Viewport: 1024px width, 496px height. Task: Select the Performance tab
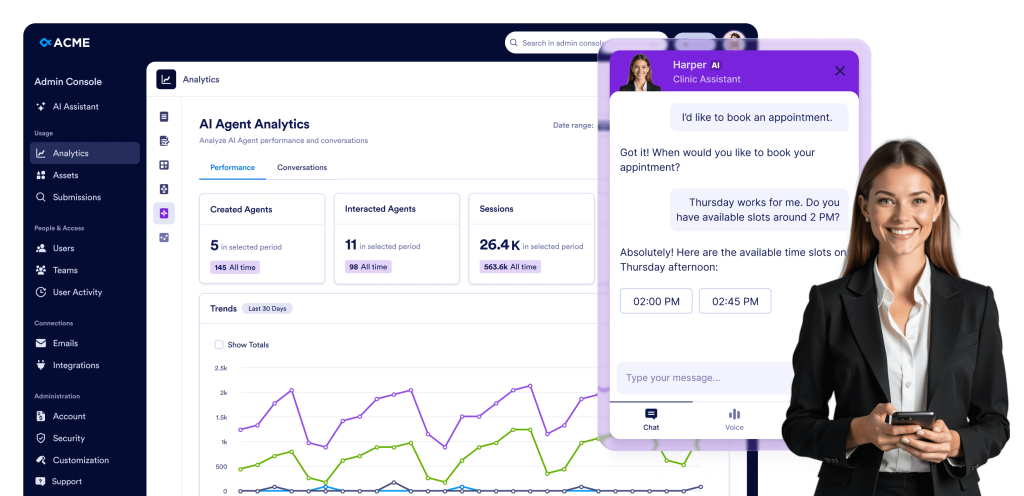[232, 167]
